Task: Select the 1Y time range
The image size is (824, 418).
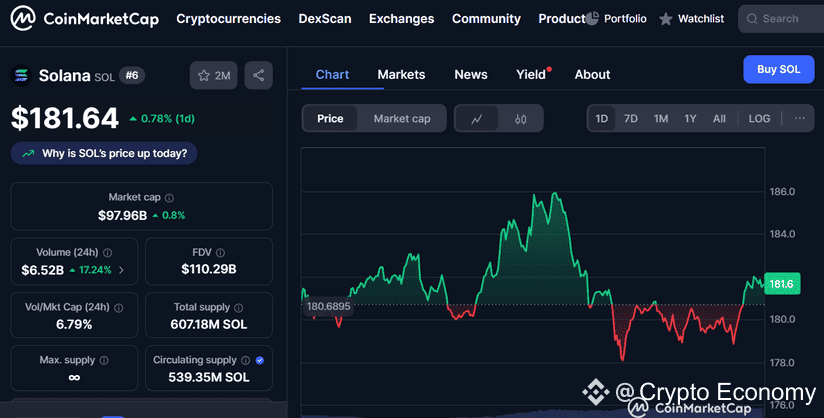Action: tap(690, 119)
